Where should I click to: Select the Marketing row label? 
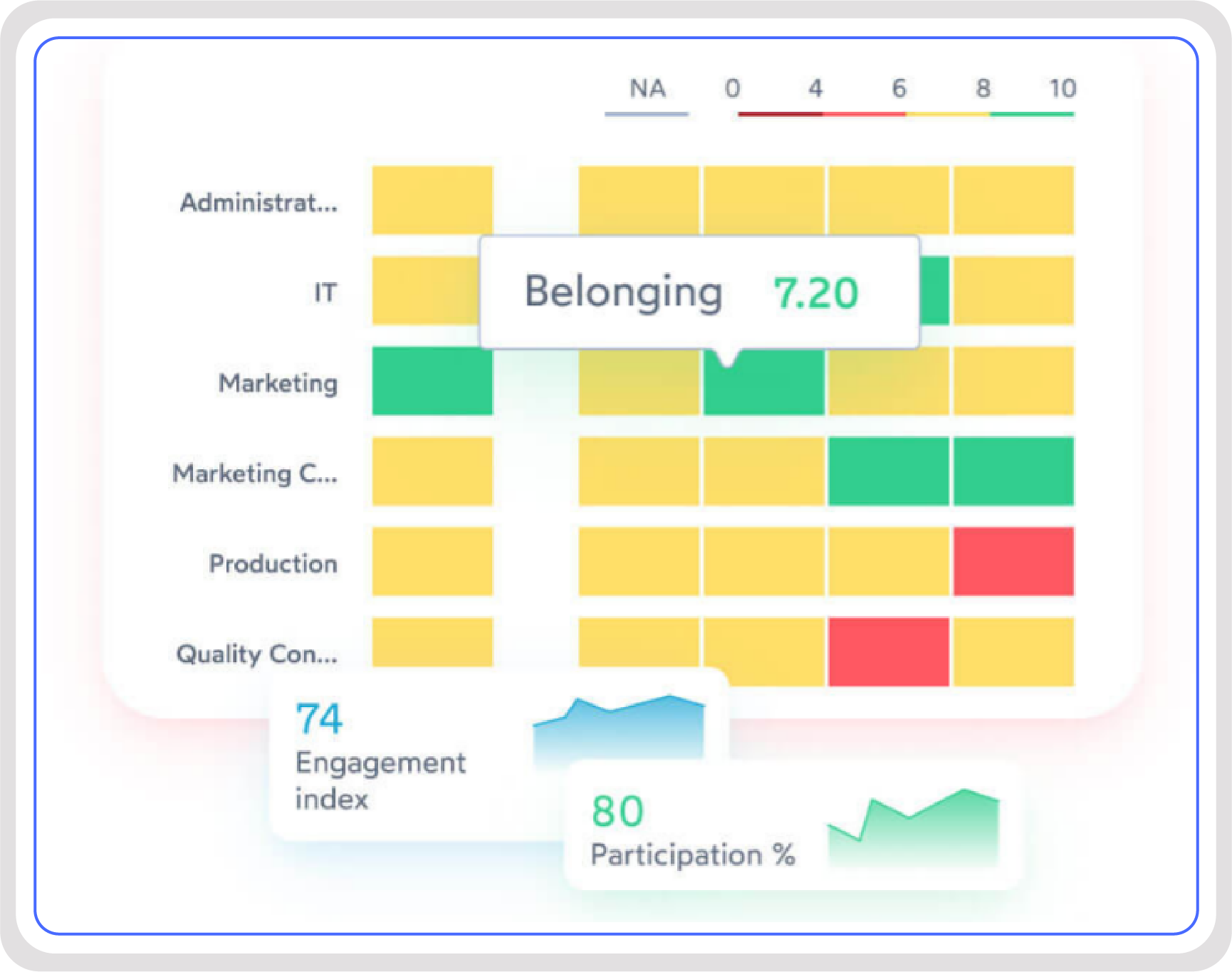coord(278,383)
